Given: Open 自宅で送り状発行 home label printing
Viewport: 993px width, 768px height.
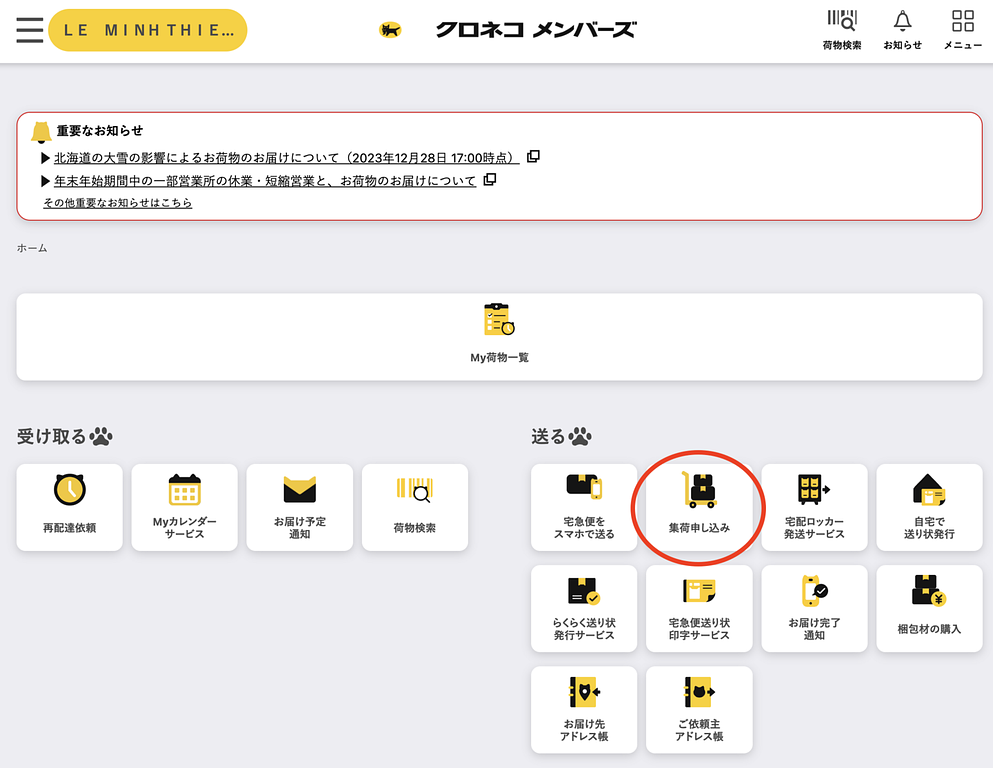Looking at the screenshot, I should click(929, 508).
